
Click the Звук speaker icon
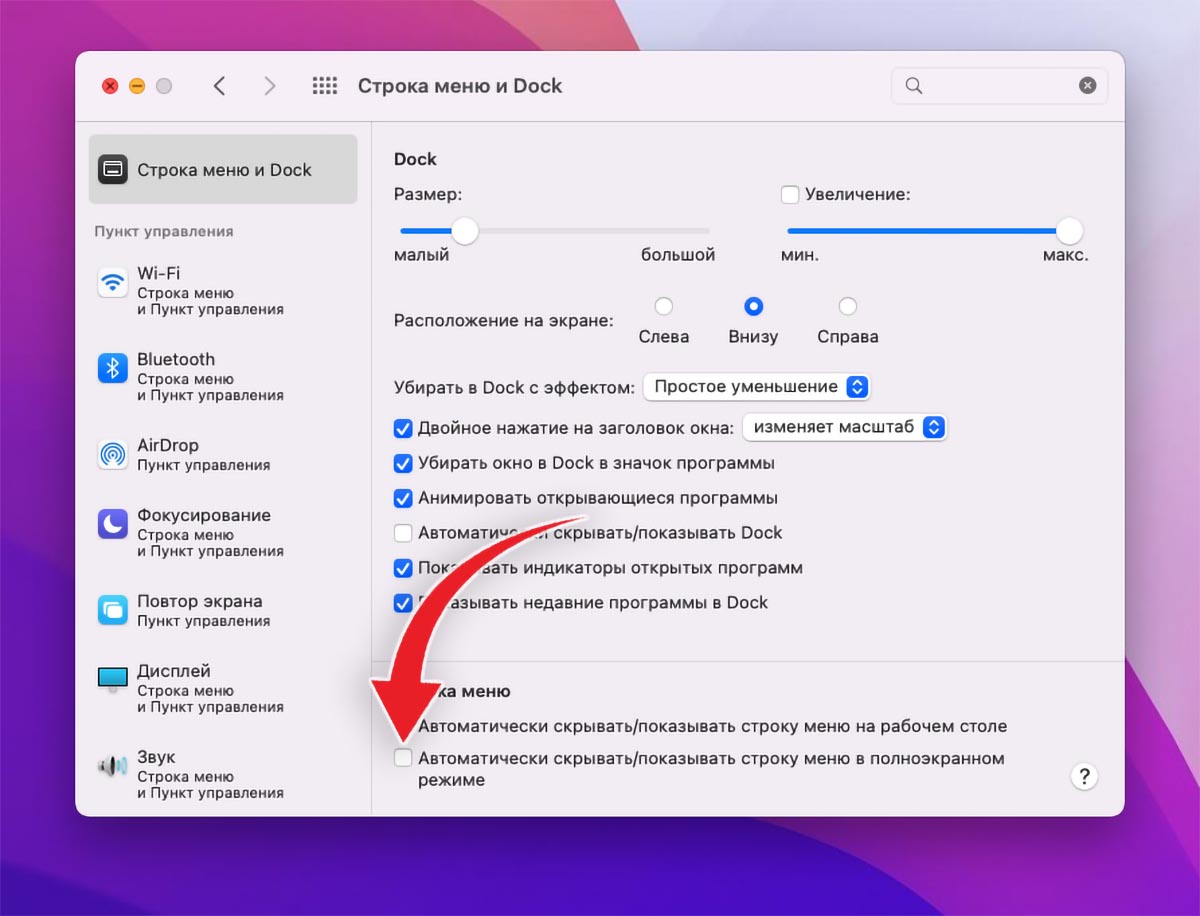(x=113, y=766)
